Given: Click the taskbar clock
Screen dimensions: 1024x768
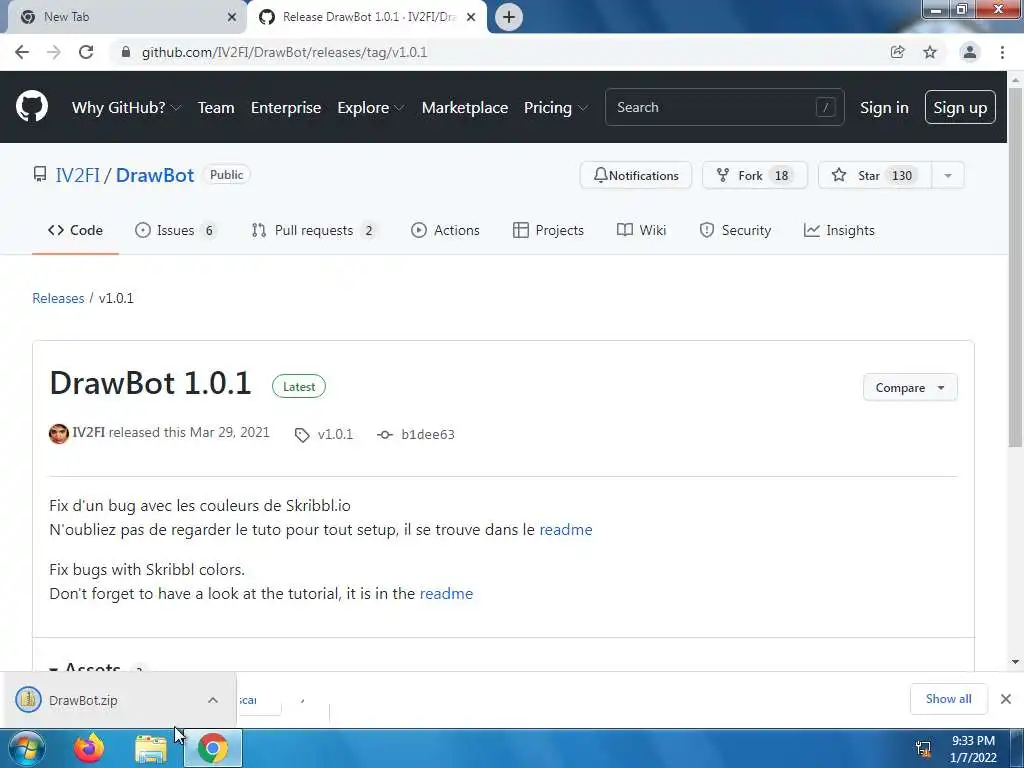Looking at the screenshot, I should pos(973,749).
